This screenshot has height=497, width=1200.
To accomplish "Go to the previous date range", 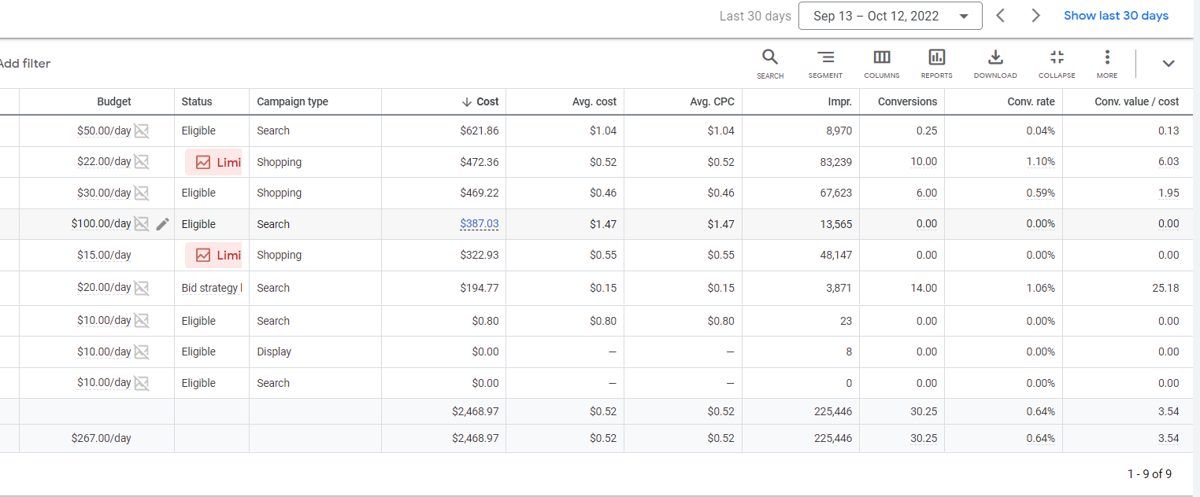I will pyautogui.click(x=1000, y=16).
